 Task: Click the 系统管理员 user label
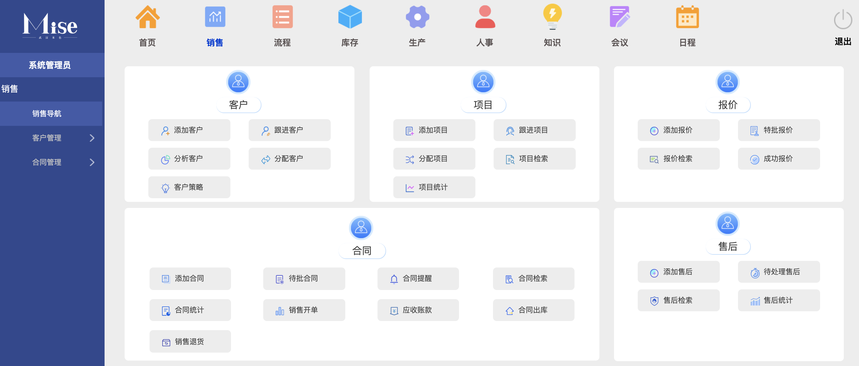[x=50, y=65]
